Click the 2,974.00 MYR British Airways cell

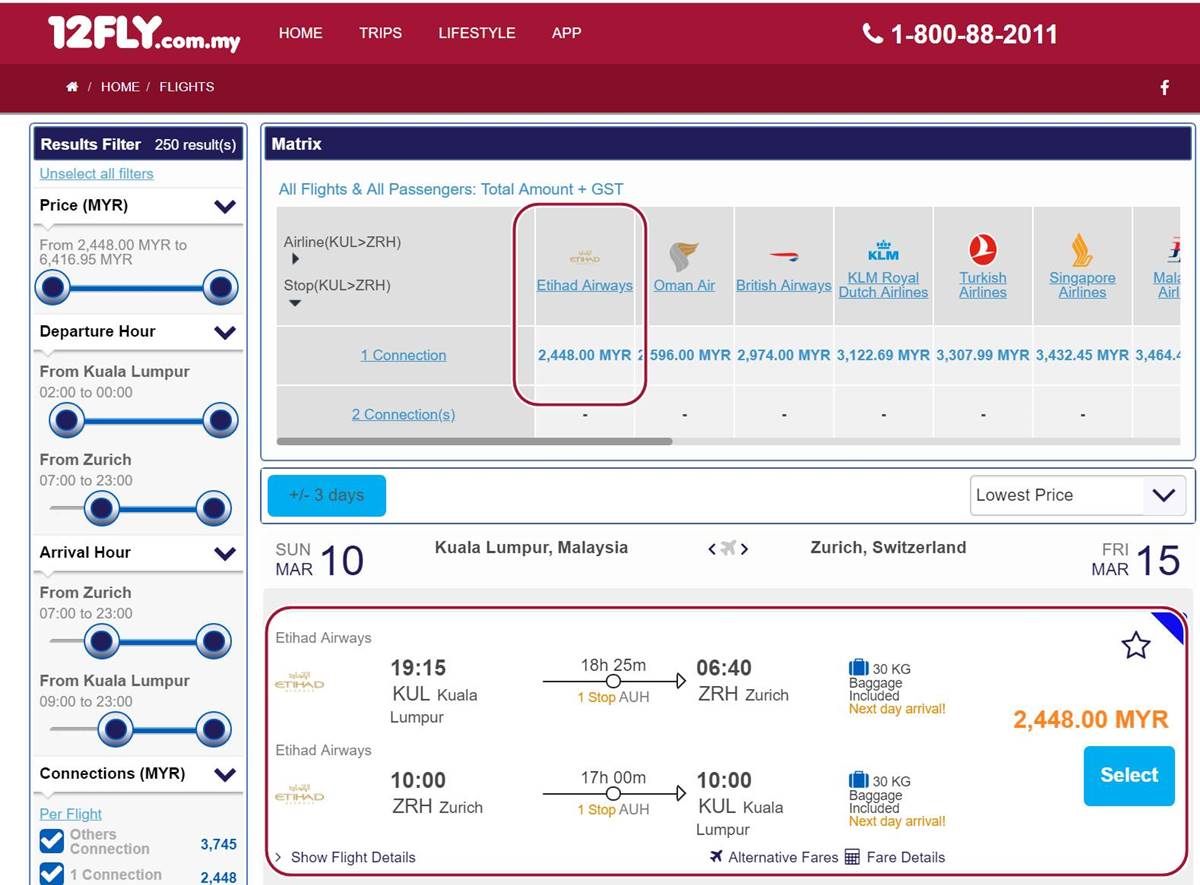(x=783, y=355)
